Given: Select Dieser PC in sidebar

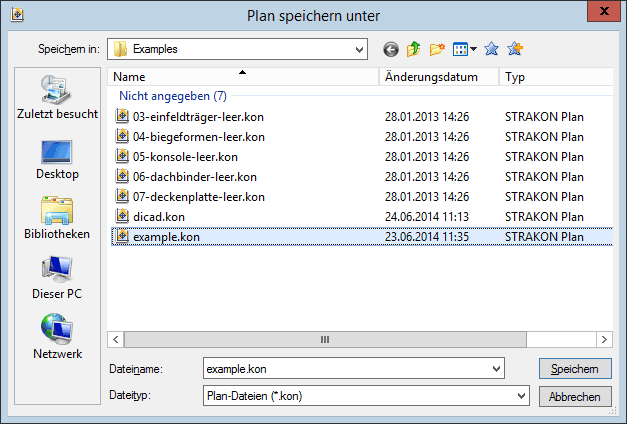Looking at the screenshot, I should pyautogui.click(x=56, y=279).
